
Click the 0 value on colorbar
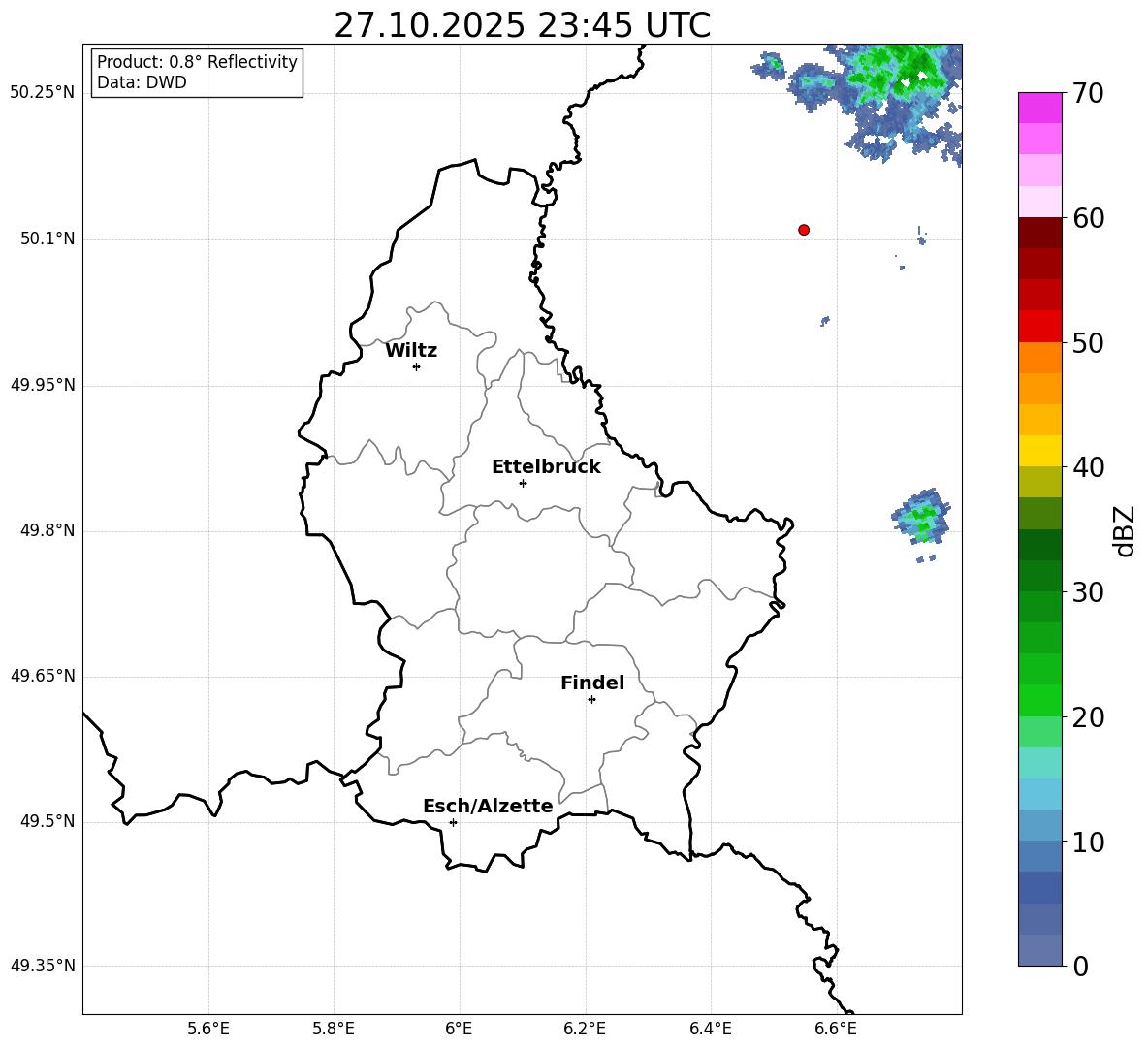point(1080,966)
